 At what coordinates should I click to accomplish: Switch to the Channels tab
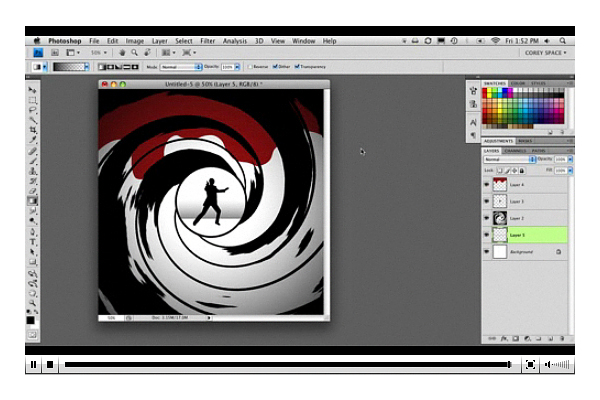515,151
